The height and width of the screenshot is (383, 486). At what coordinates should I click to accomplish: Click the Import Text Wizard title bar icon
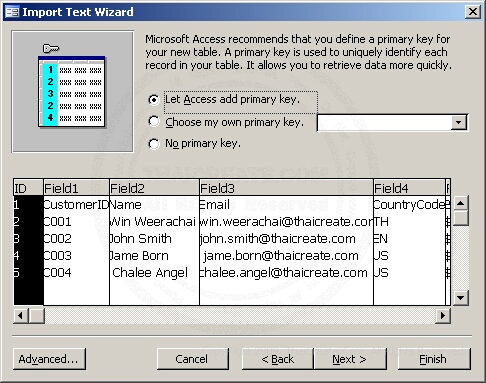pyautogui.click(x=12, y=12)
